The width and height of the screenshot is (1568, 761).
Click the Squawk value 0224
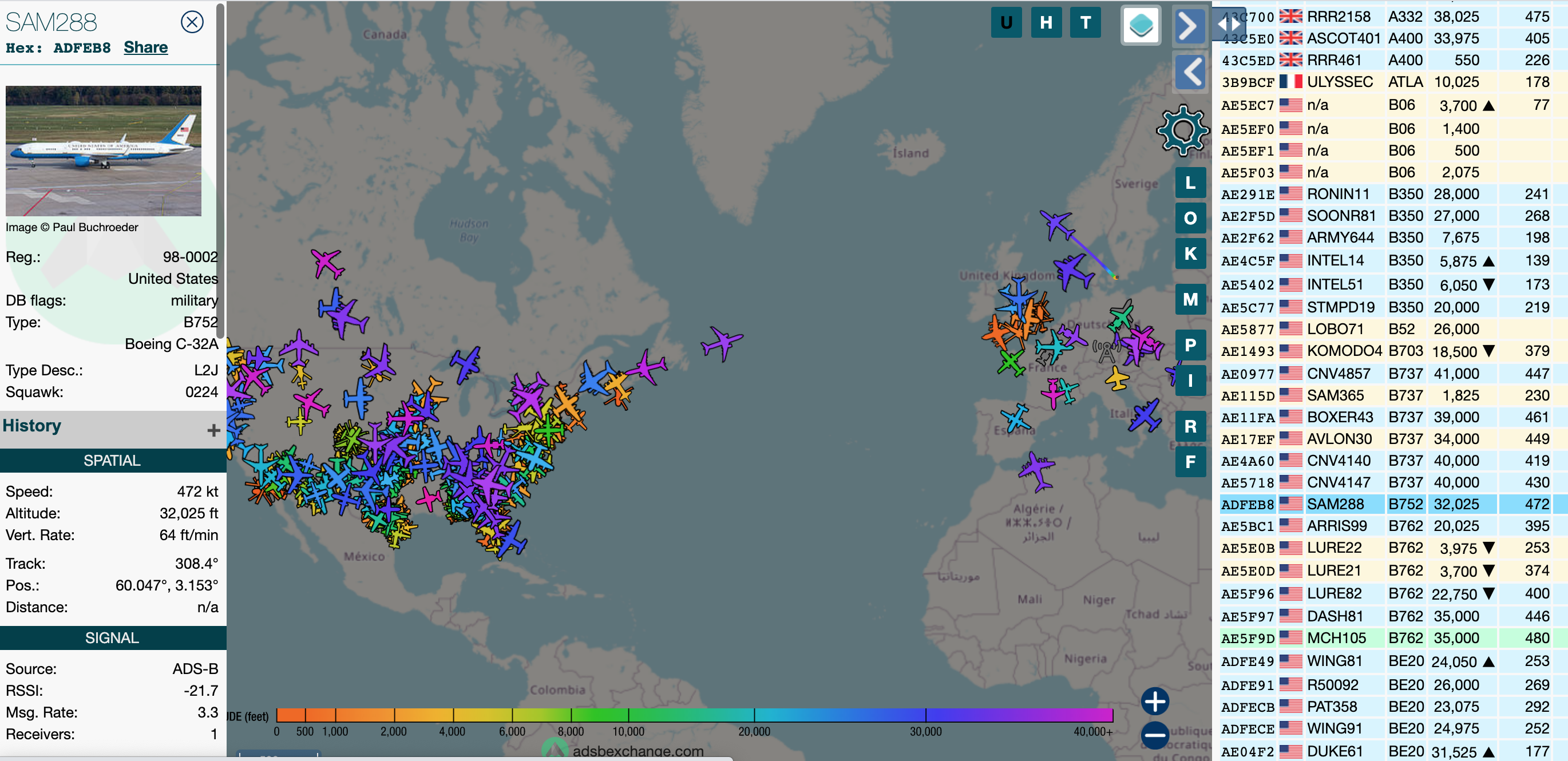coord(201,392)
